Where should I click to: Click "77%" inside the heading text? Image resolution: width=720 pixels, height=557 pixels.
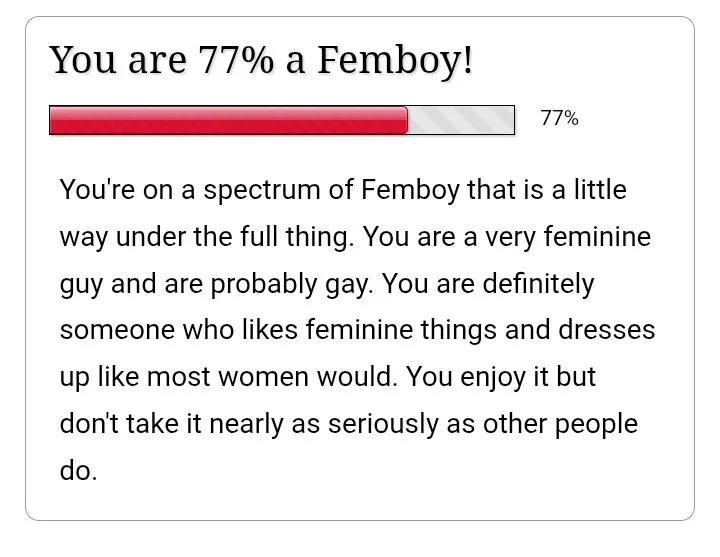[x=236, y=60]
